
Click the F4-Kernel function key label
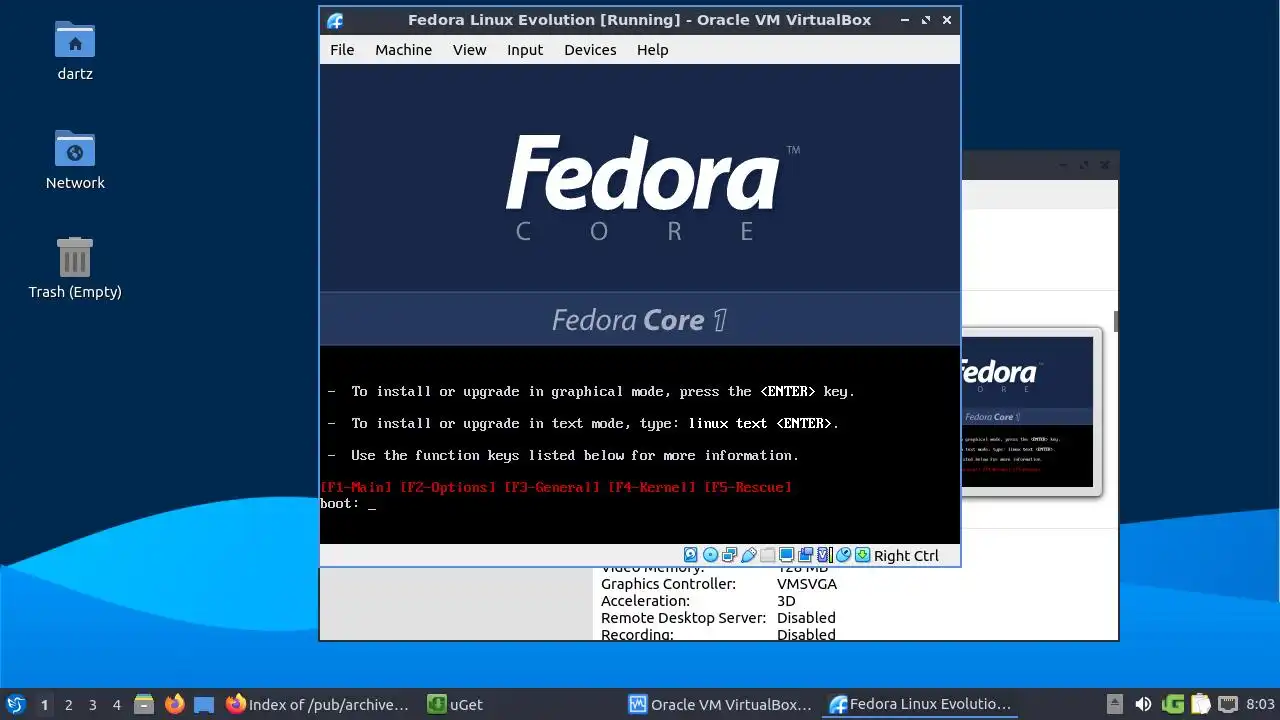click(x=652, y=487)
